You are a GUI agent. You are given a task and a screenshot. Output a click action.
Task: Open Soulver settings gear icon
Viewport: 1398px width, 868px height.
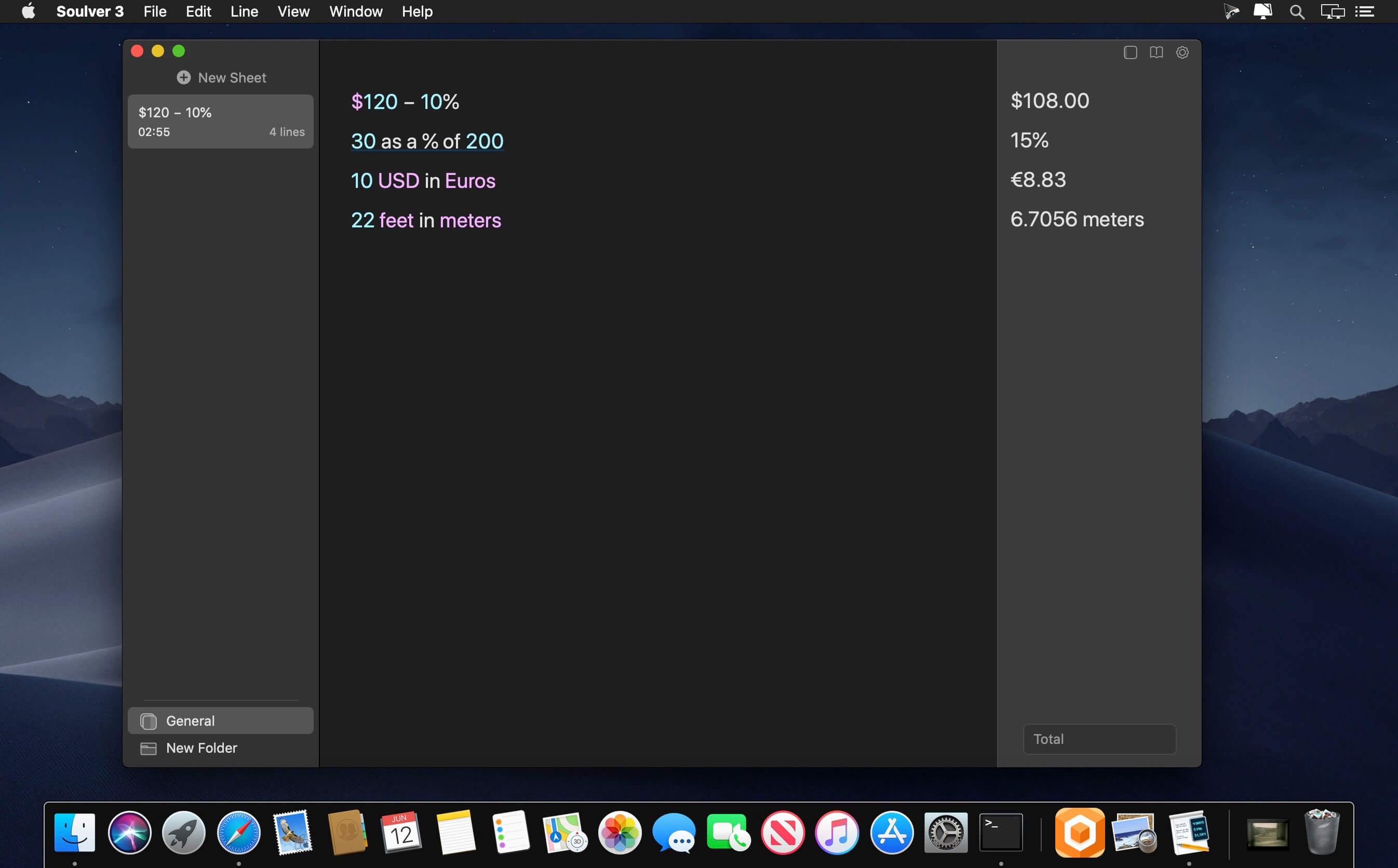[x=1182, y=53]
